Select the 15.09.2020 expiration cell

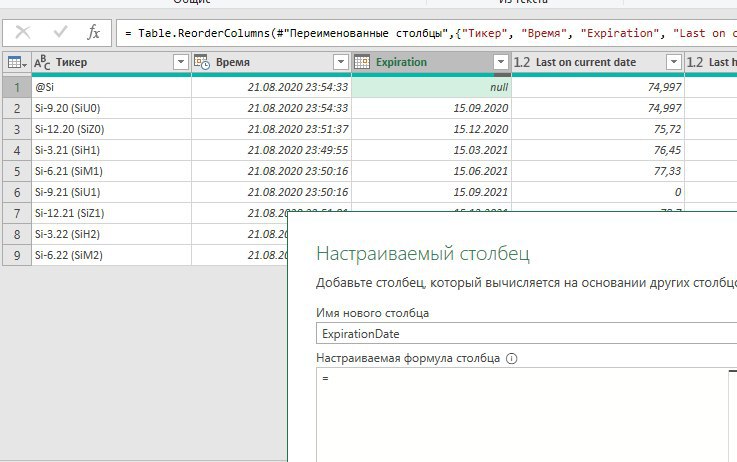pyautogui.click(x=431, y=108)
